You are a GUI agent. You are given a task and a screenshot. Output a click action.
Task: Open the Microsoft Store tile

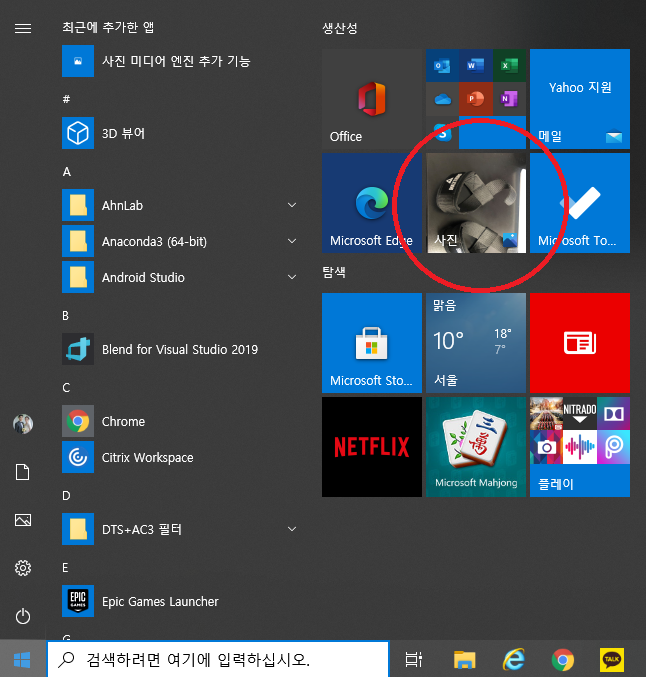pyautogui.click(x=372, y=343)
